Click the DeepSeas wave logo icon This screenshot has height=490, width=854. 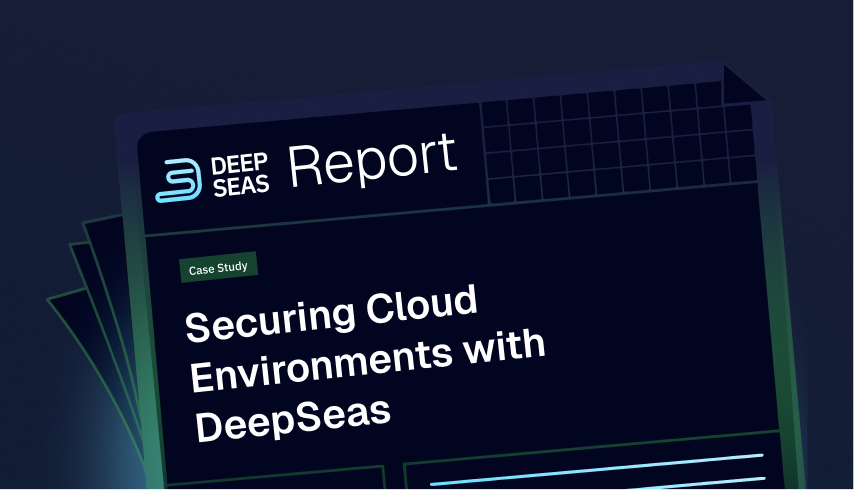(179, 180)
